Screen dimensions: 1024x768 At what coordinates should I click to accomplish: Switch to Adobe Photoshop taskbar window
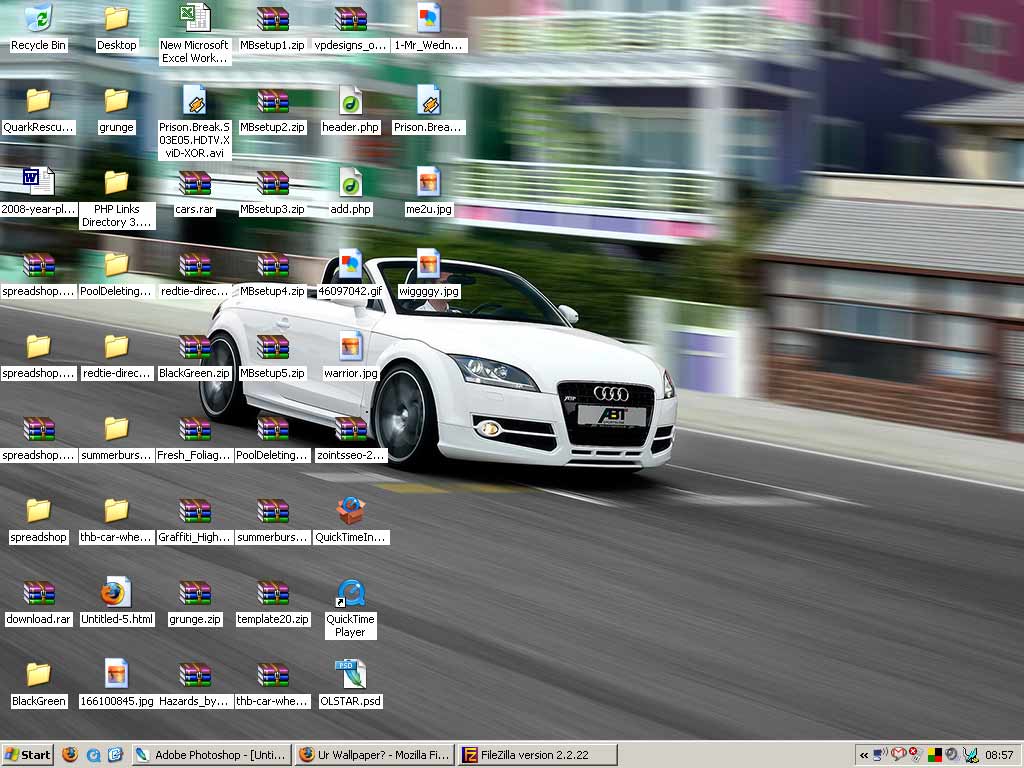pos(211,755)
